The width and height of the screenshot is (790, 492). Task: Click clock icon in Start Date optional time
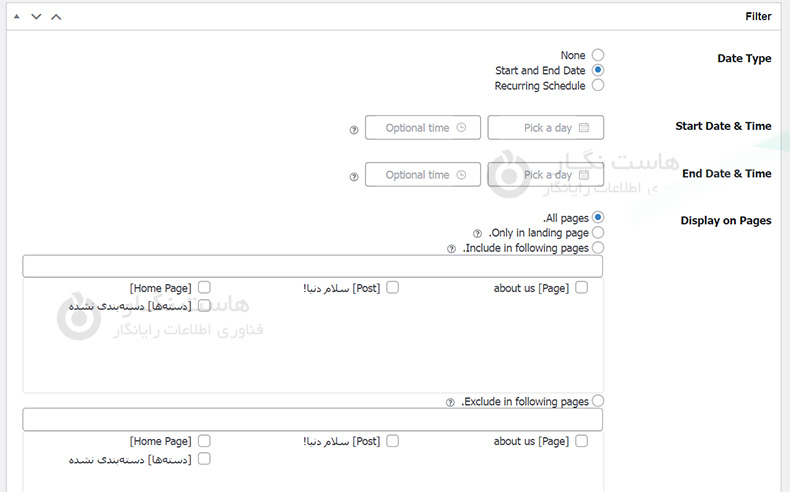pyautogui.click(x=461, y=128)
